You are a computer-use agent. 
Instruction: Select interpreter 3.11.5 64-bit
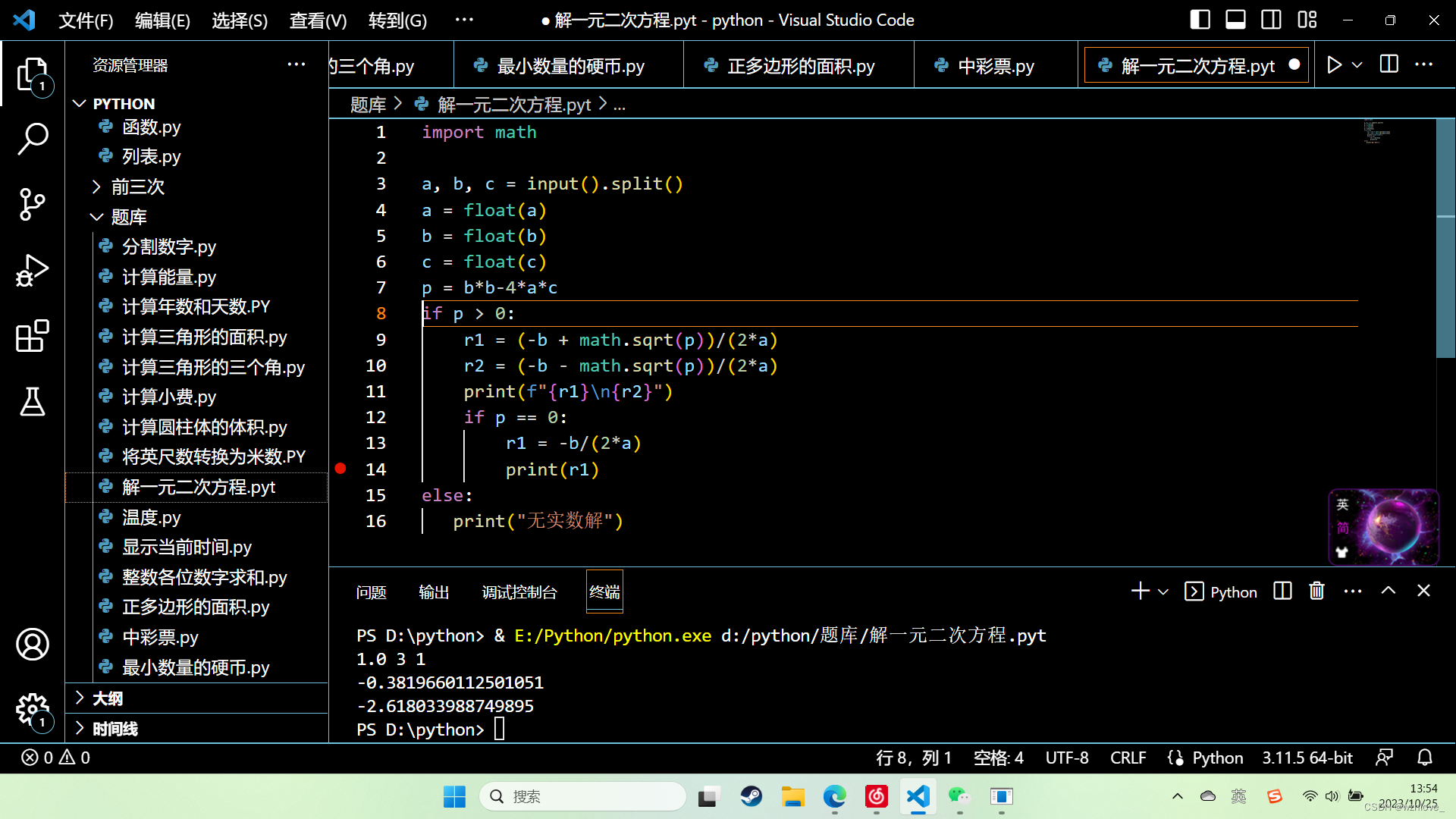1307,758
